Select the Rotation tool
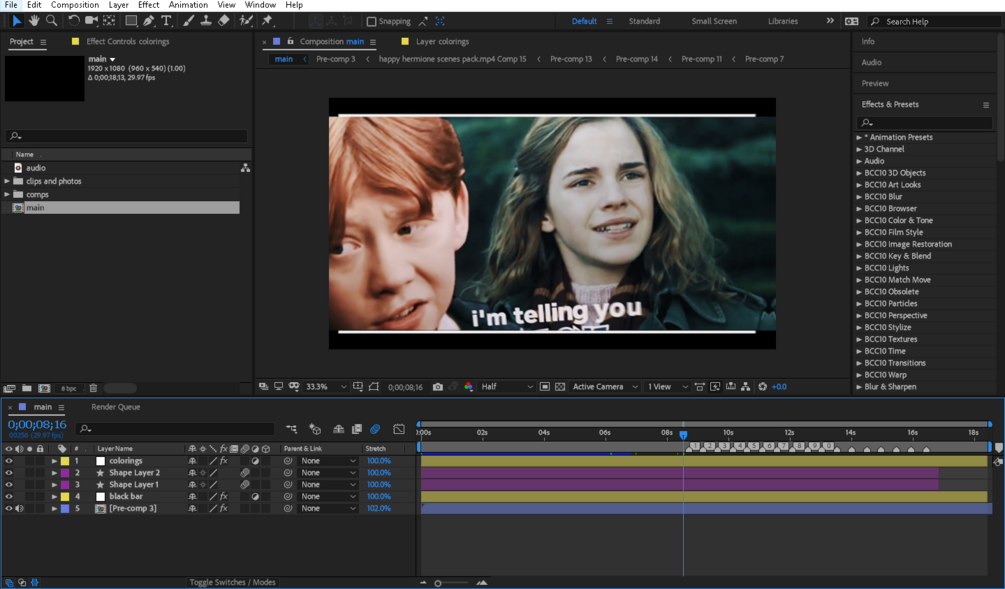The image size is (1005, 589). [x=74, y=21]
